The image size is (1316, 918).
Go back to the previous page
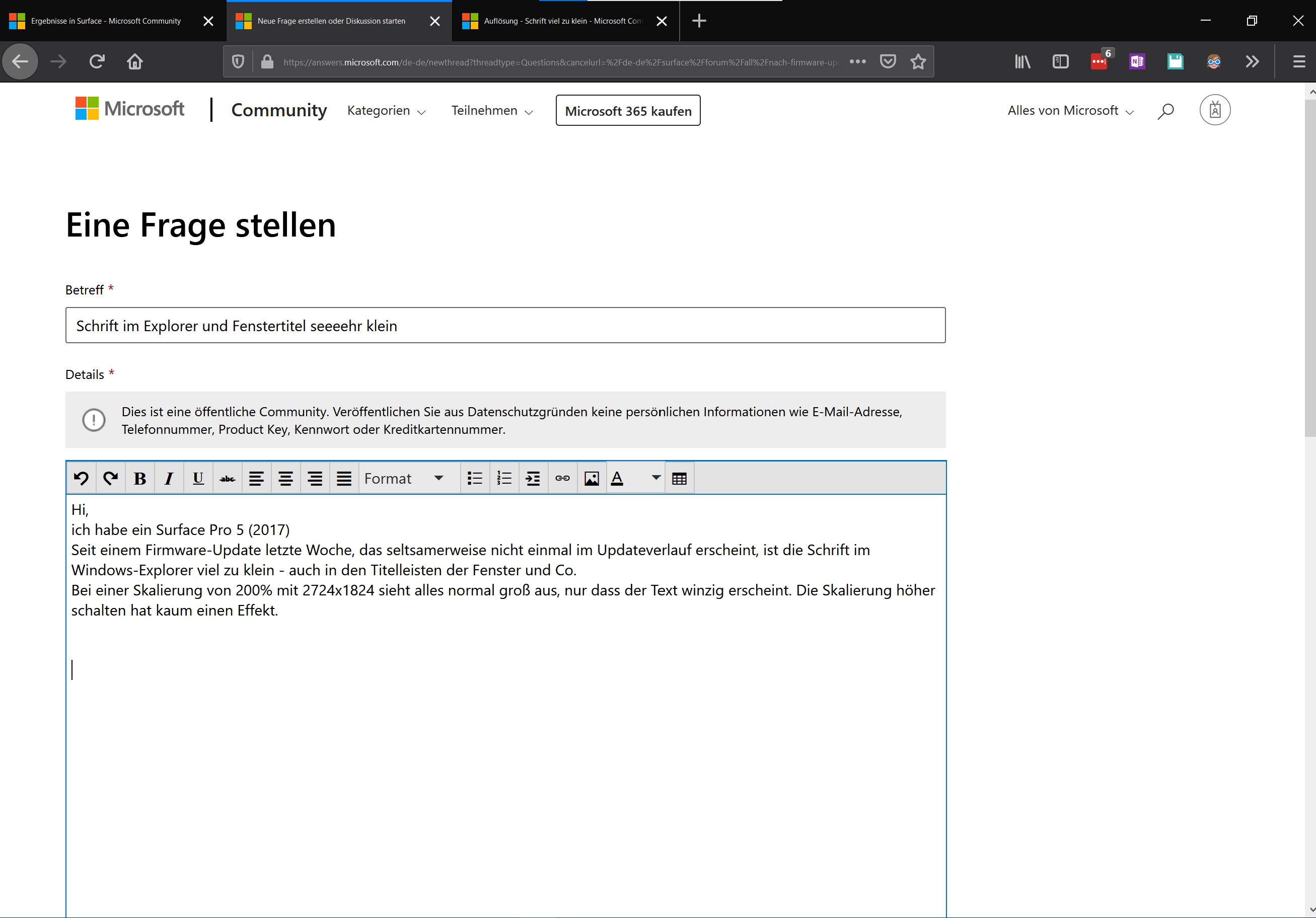point(20,61)
